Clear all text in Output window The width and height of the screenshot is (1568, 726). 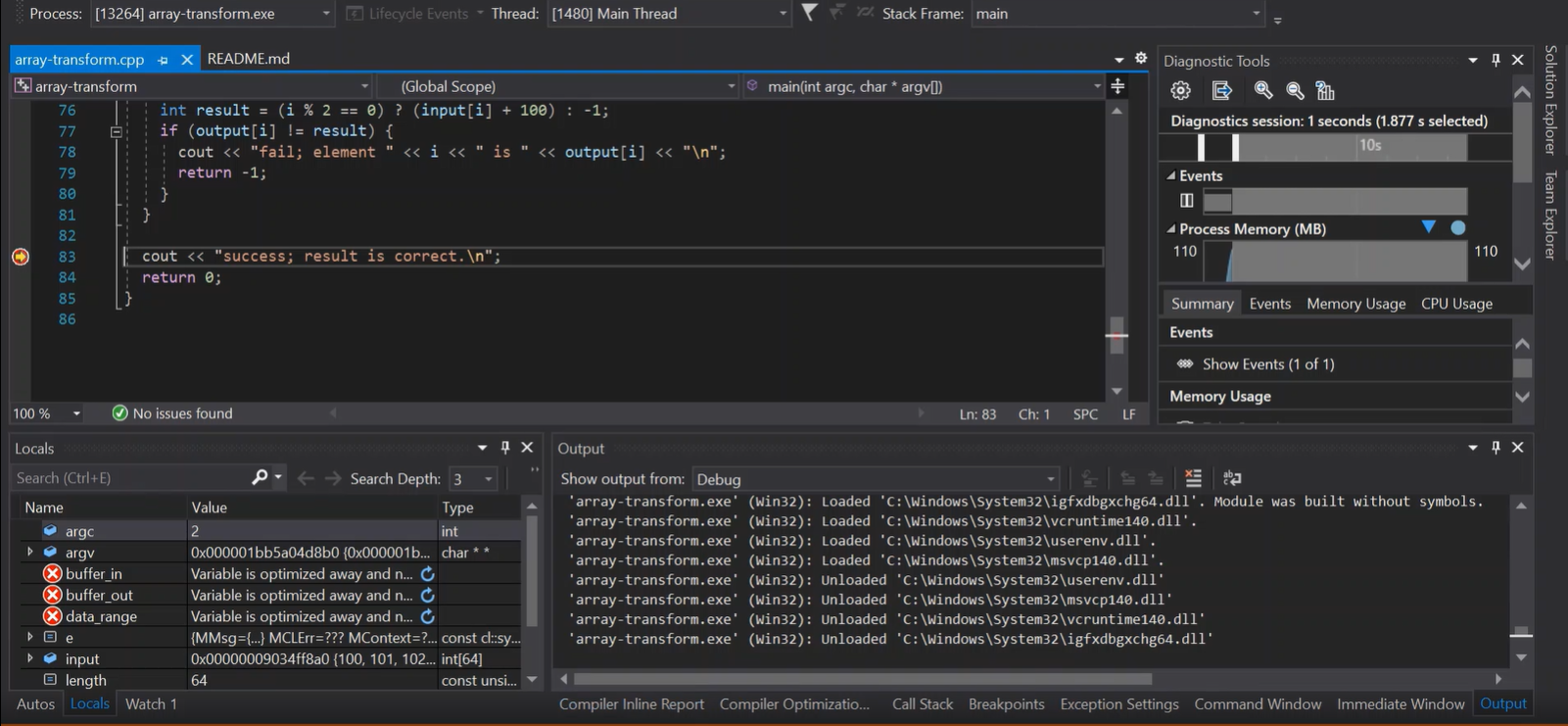point(1193,478)
